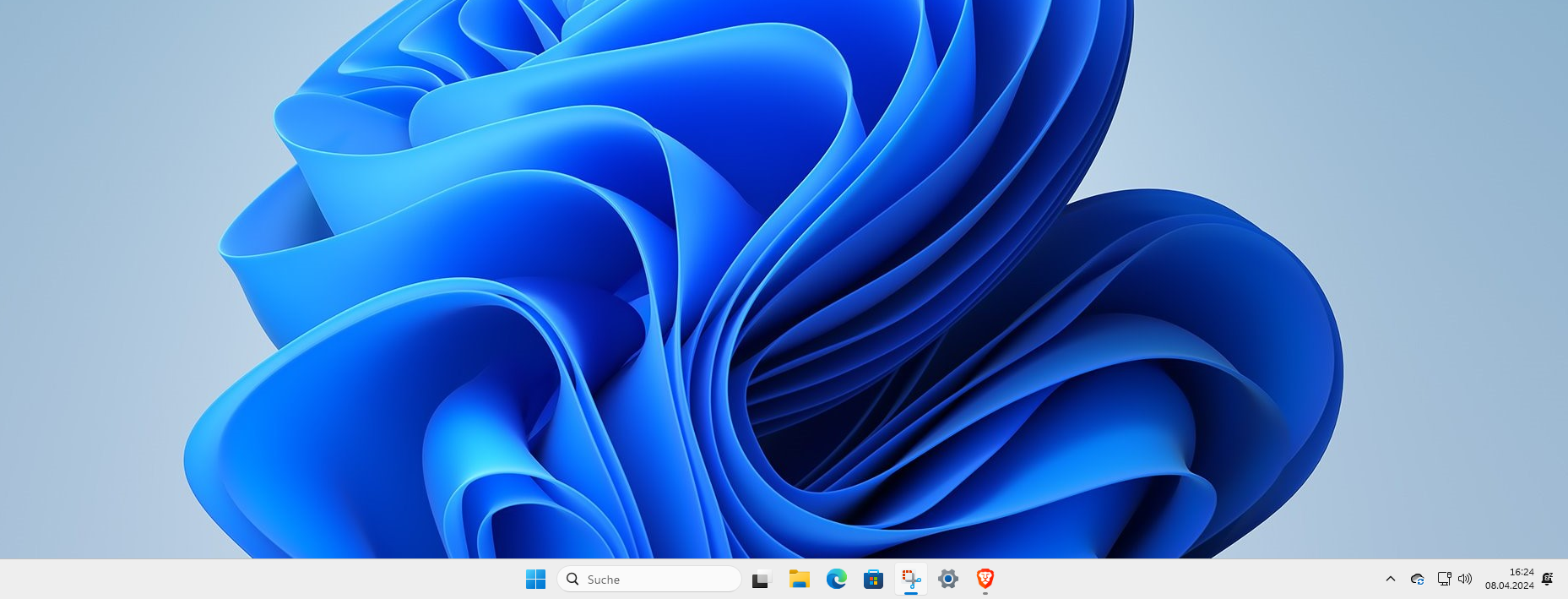Open Microsoft Edge browser

tap(836, 579)
